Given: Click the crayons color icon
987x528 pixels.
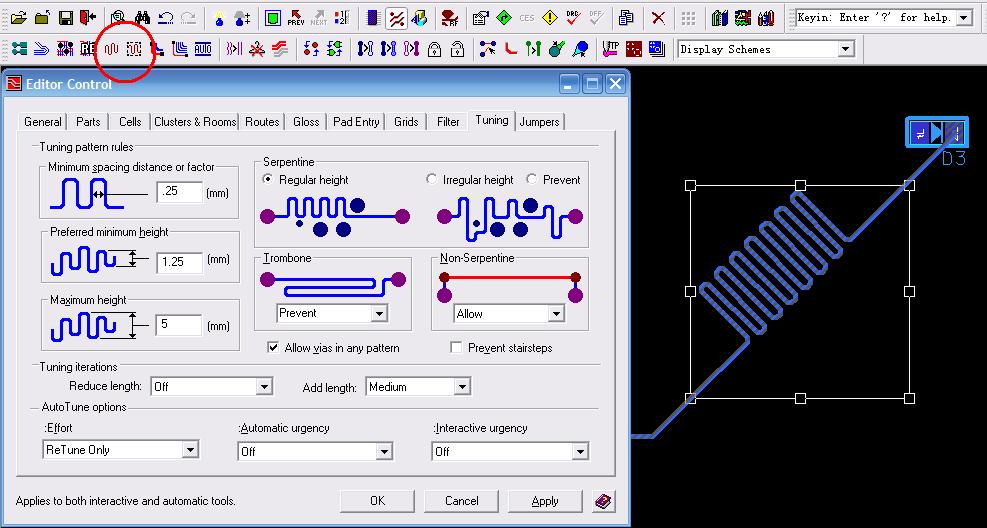Looking at the screenshot, I should tap(766, 18).
